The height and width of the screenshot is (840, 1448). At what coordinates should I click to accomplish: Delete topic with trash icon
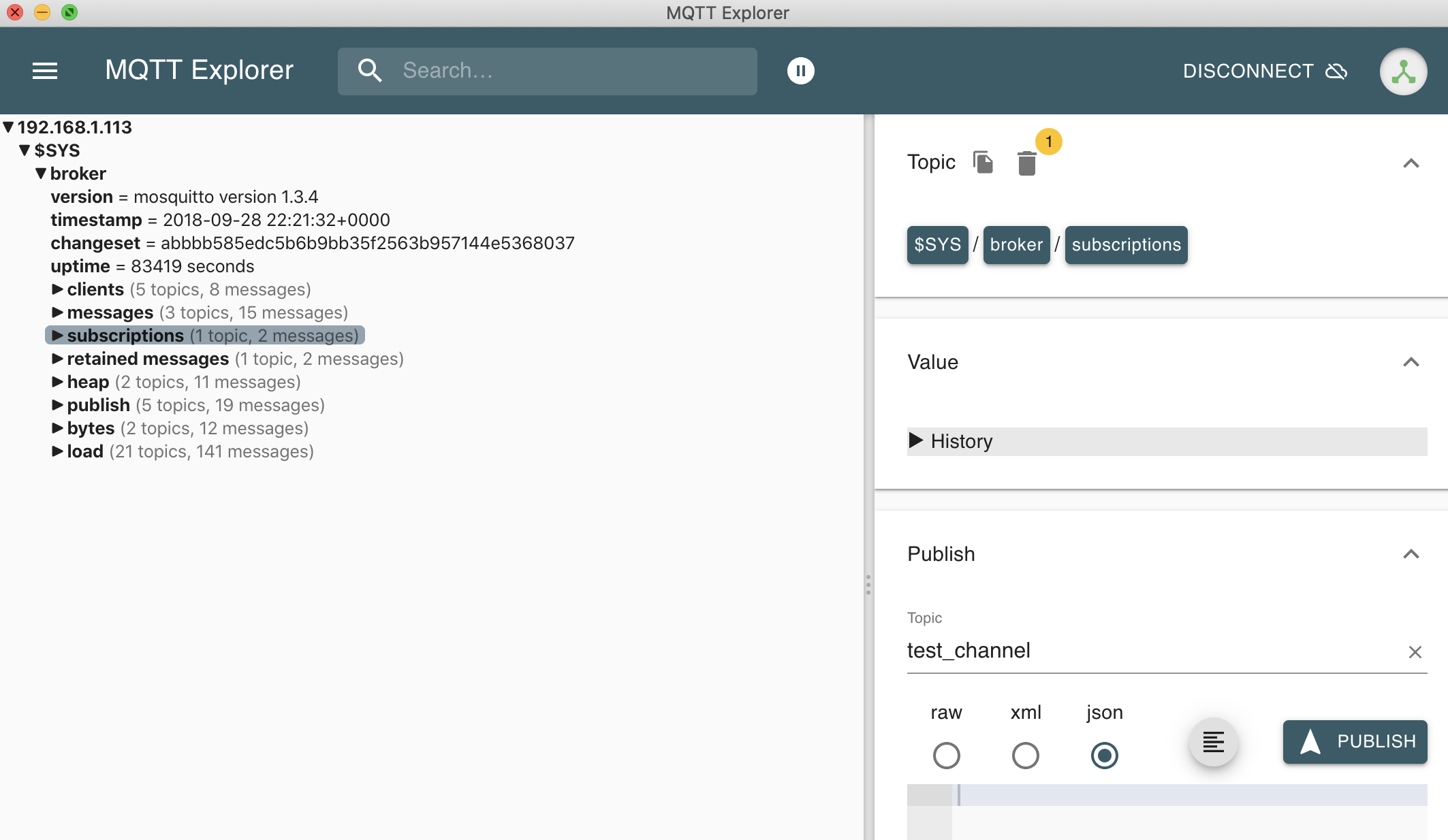click(1026, 163)
